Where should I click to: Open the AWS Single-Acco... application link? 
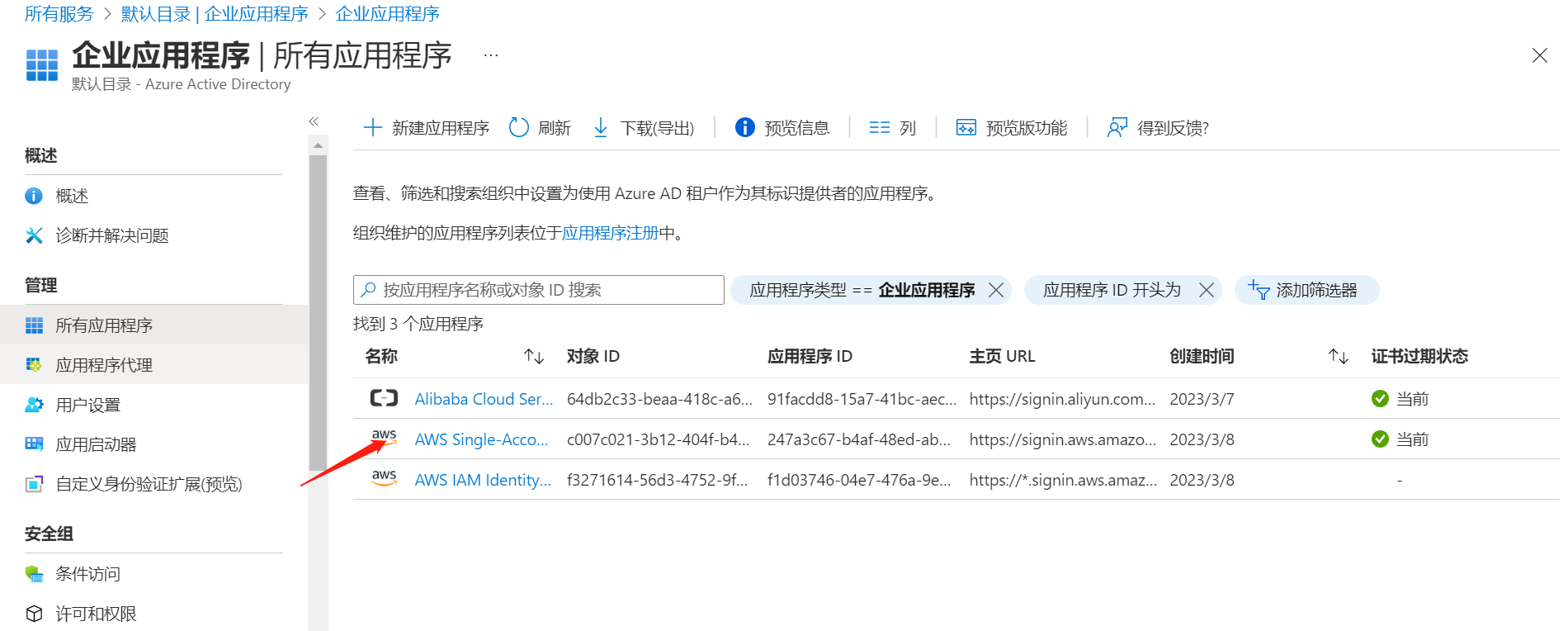tap(481, 439)
